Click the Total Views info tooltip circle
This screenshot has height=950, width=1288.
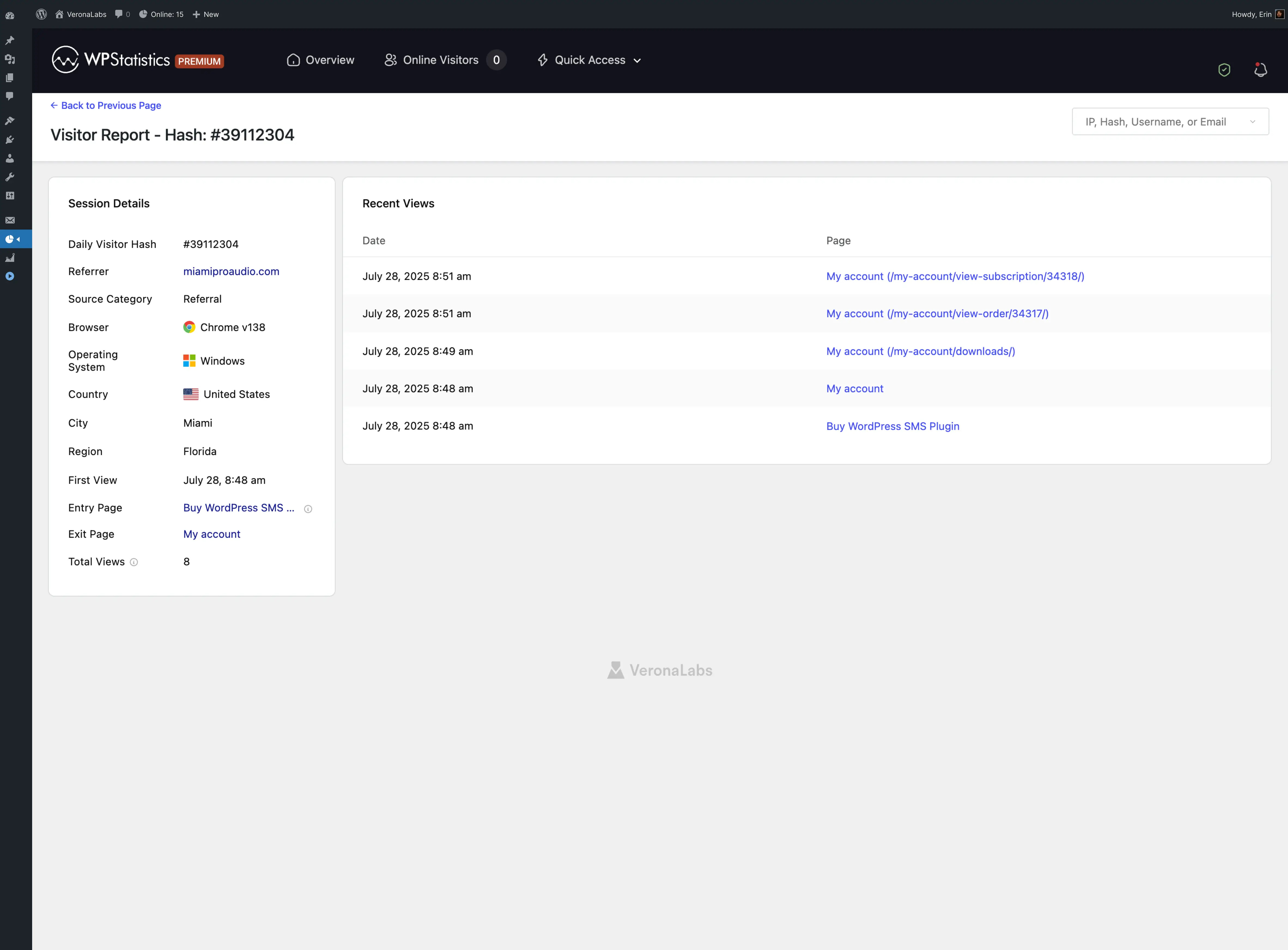[134, 562]
